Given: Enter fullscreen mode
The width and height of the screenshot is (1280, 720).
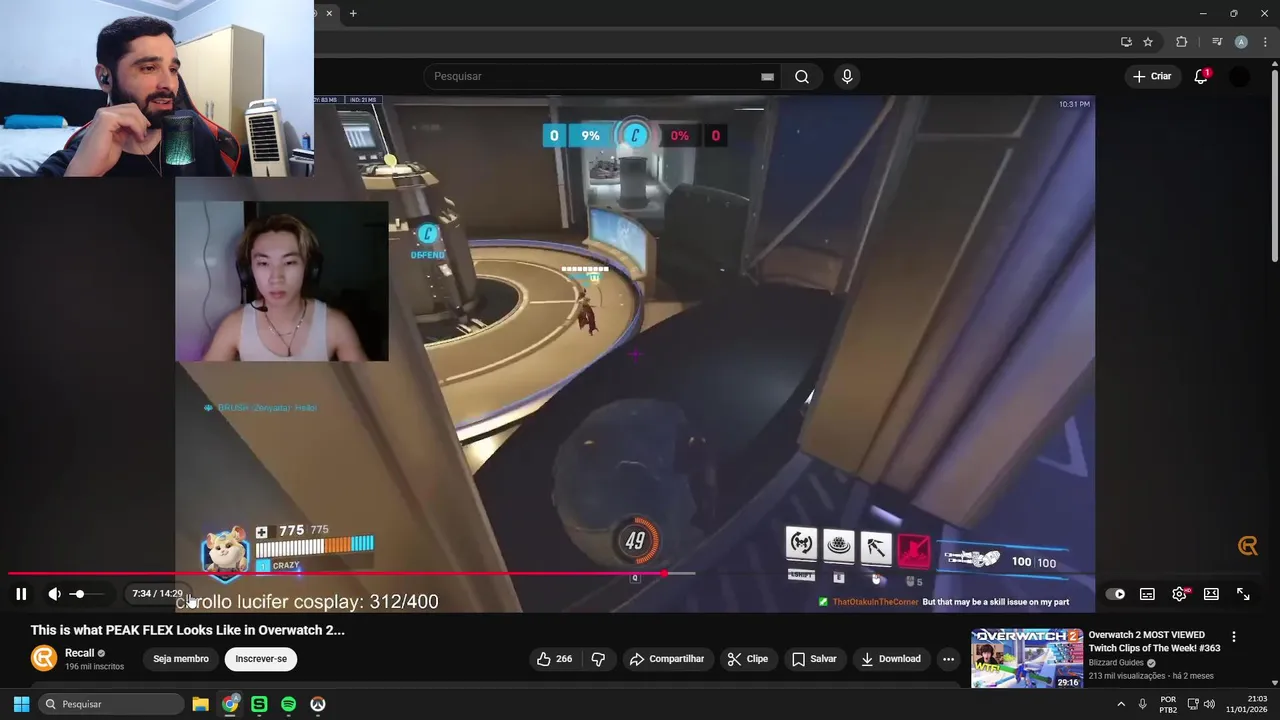Looking at the screenshot, I should pyautogui.click(x=1243, y=594).
